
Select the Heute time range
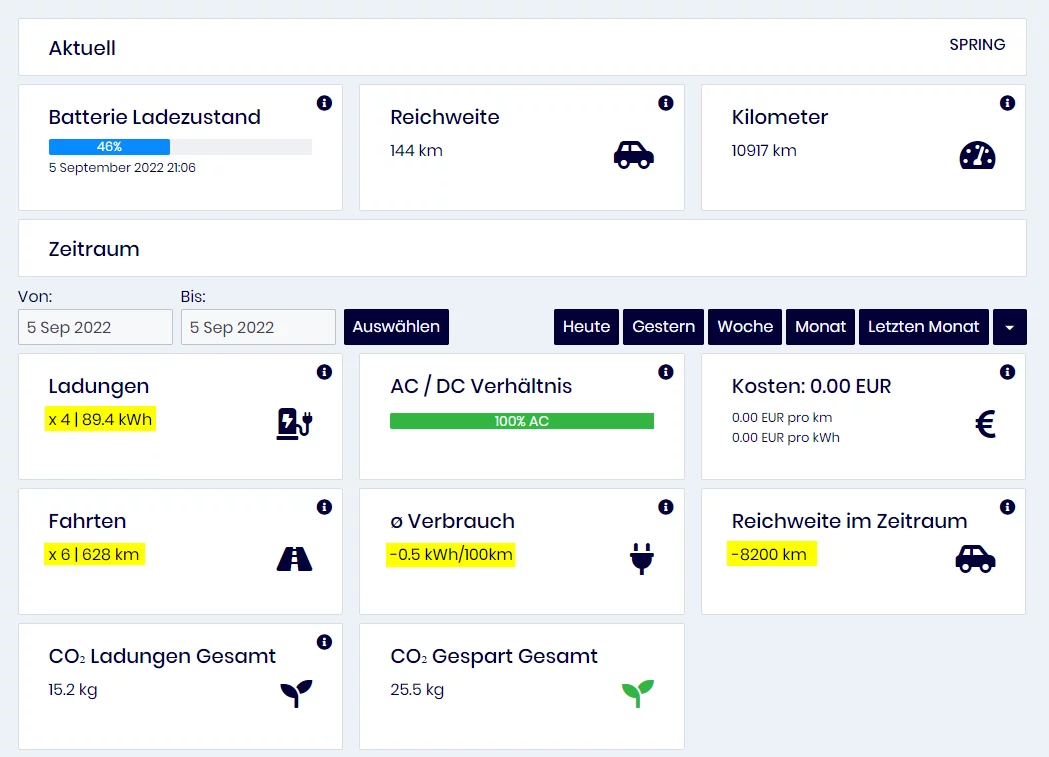(586, 327)
